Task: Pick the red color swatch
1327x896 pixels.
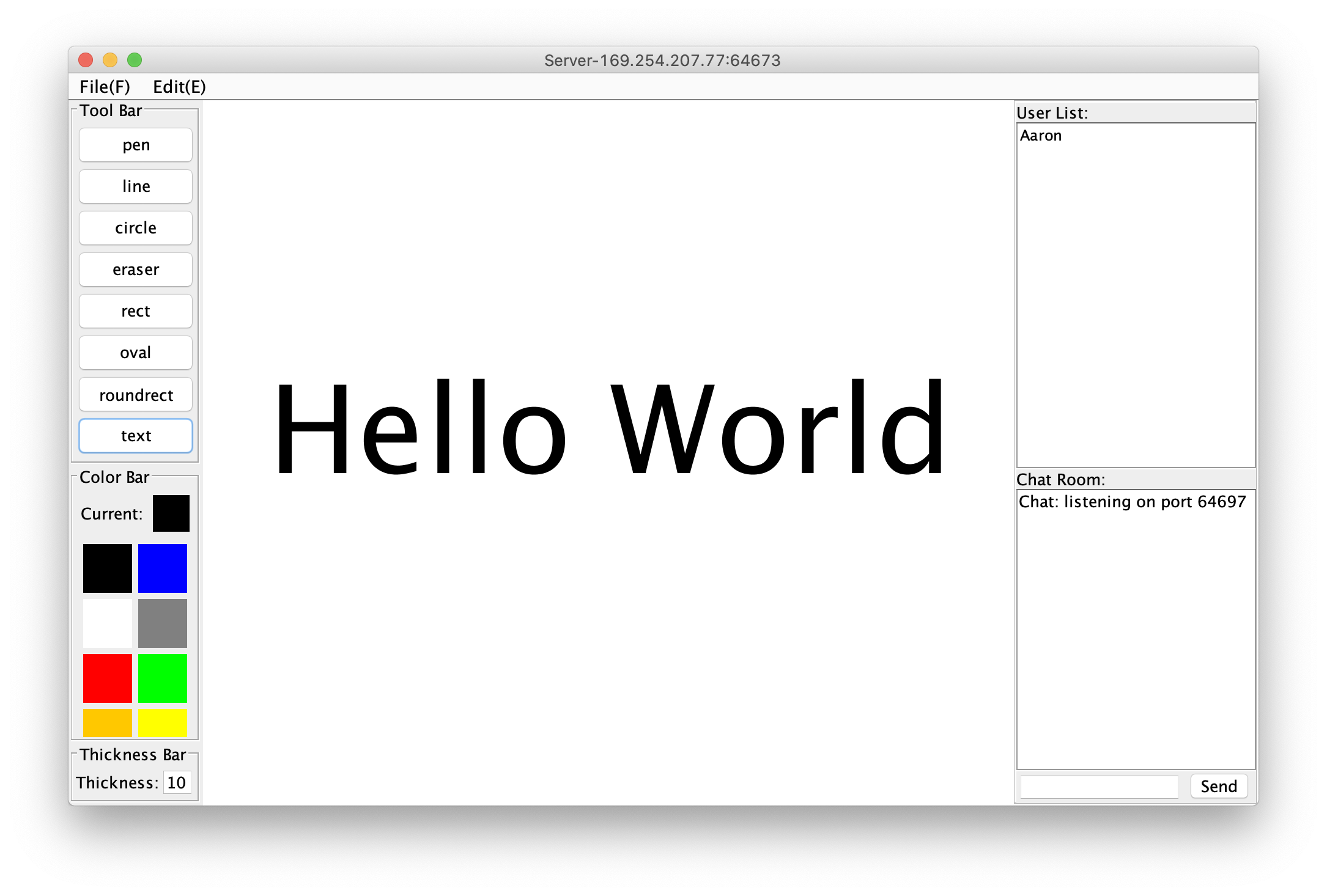Action: [x=108, y=678]
